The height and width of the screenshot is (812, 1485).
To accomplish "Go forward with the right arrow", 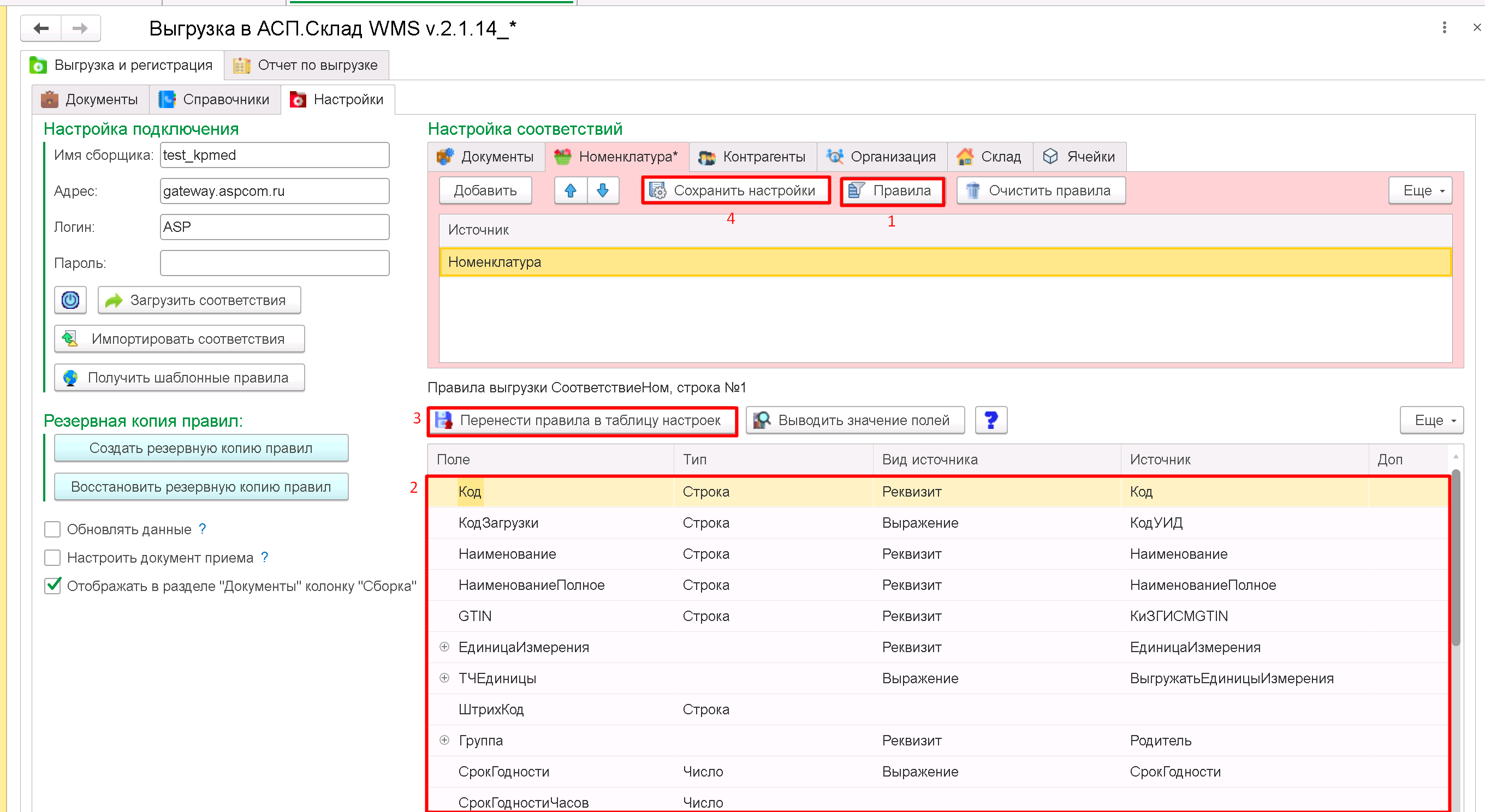I will [80, 28].
